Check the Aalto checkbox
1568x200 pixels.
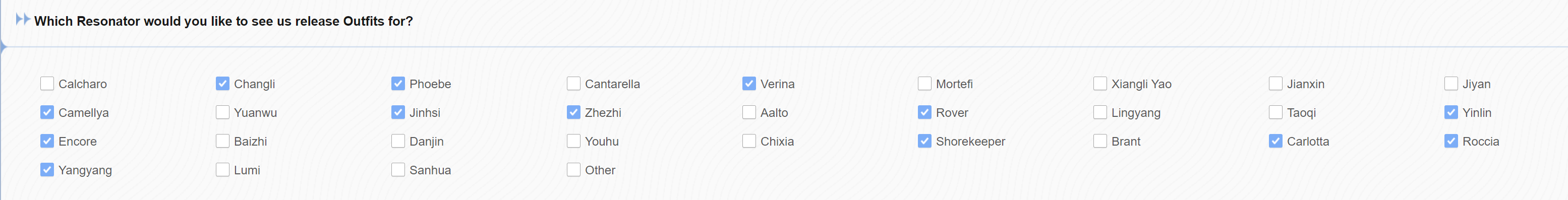tap(749, 112)
